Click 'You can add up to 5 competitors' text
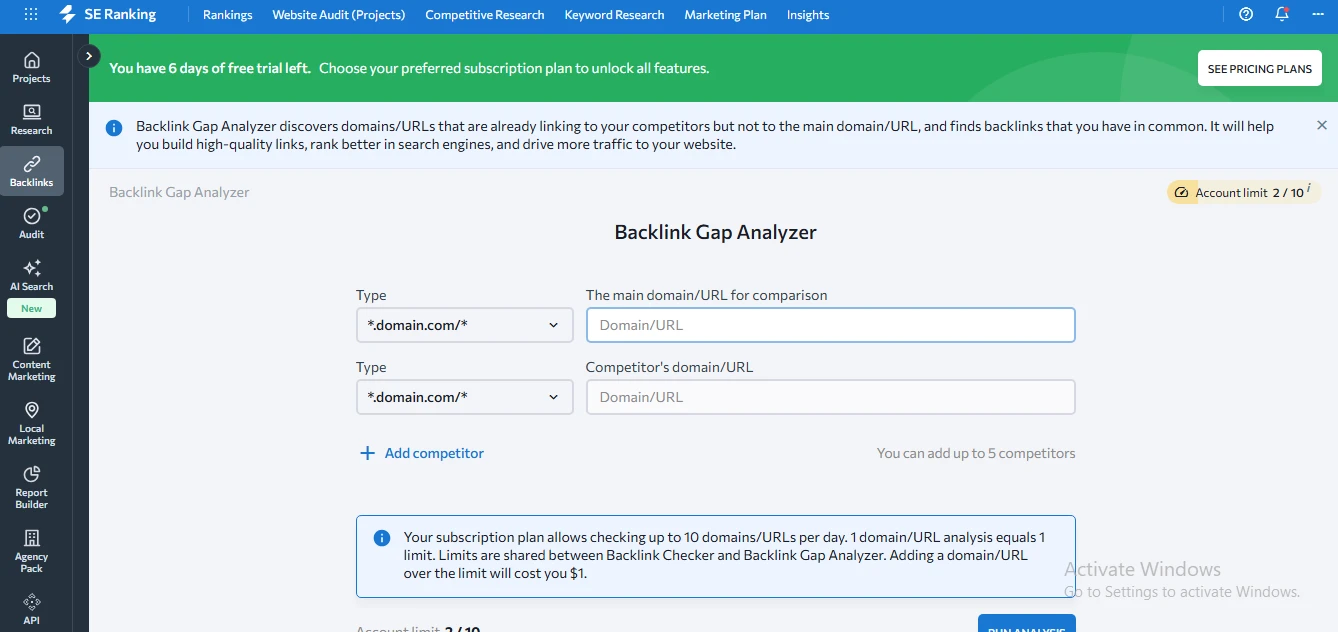This screenshot has width=1338, height=632. pos(976,453)
